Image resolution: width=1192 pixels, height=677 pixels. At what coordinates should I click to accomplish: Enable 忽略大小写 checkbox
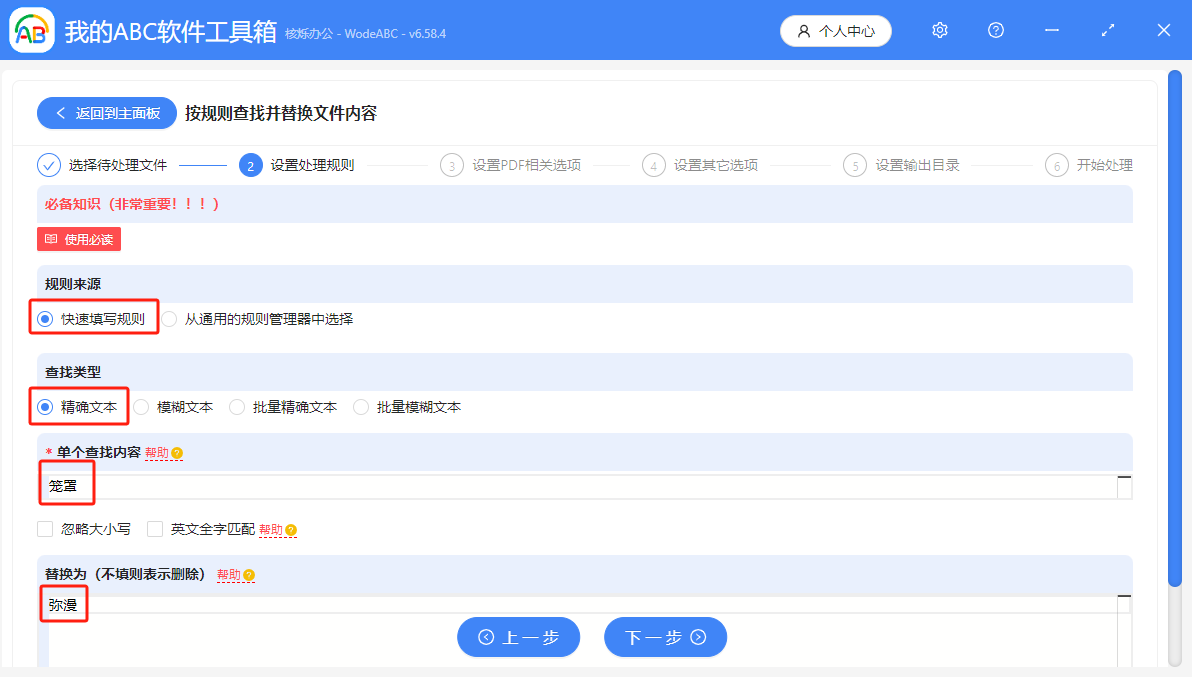coord(45,529)
